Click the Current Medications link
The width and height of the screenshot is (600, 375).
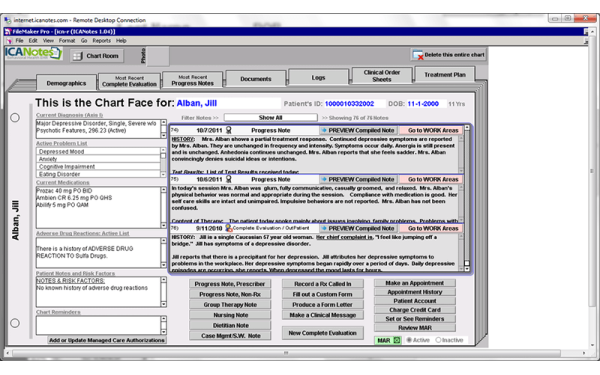click(x=62, y=183)
